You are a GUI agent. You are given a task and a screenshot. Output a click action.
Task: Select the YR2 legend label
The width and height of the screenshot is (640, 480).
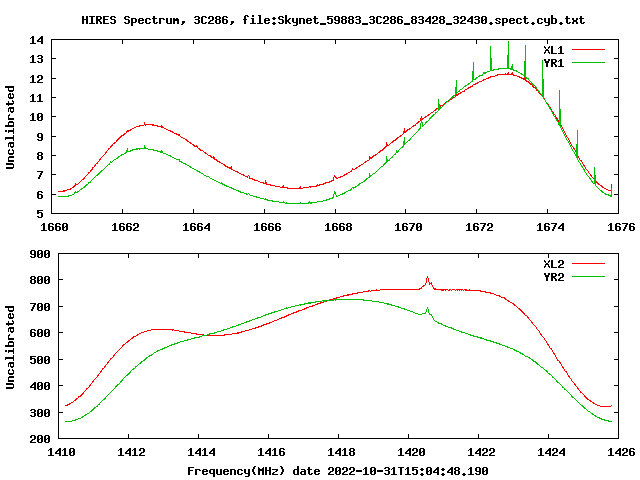[553, 277]
